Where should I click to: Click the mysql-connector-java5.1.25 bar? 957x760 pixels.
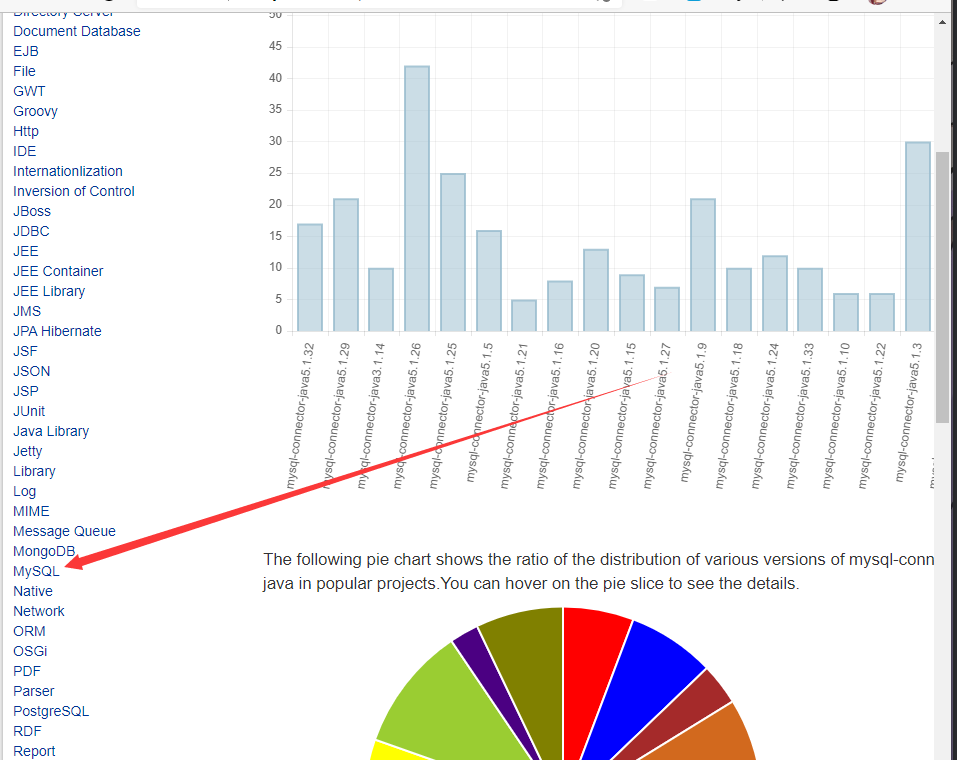pos(453,253)
